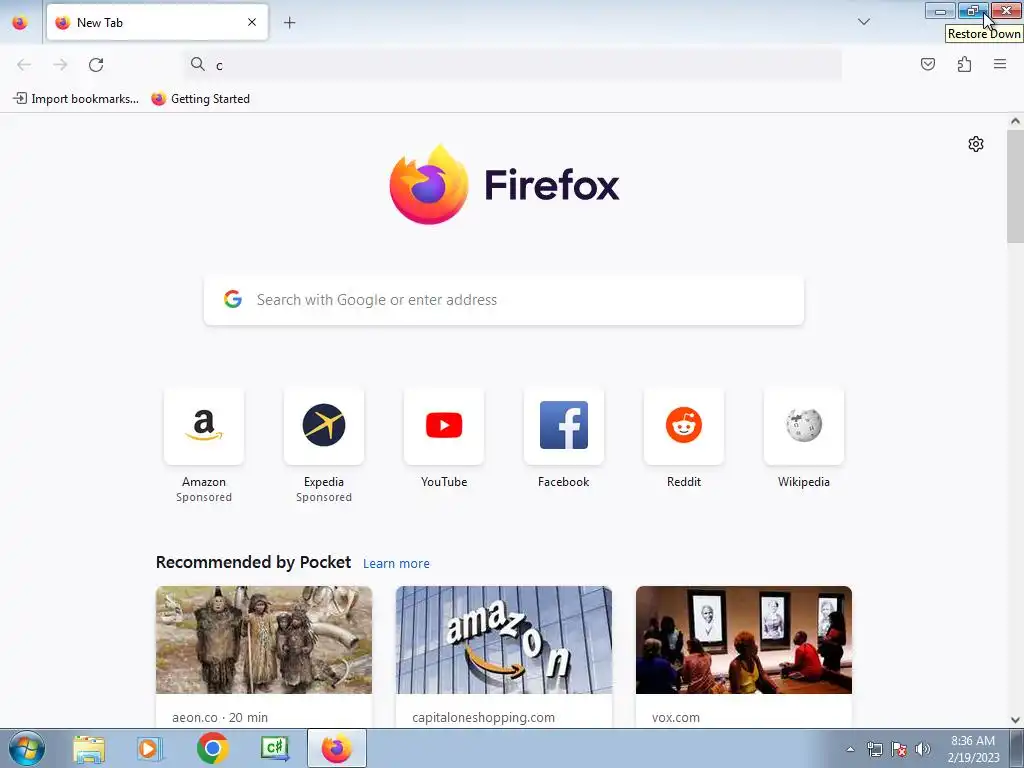Go forward one page arrow

pos(60,65)
